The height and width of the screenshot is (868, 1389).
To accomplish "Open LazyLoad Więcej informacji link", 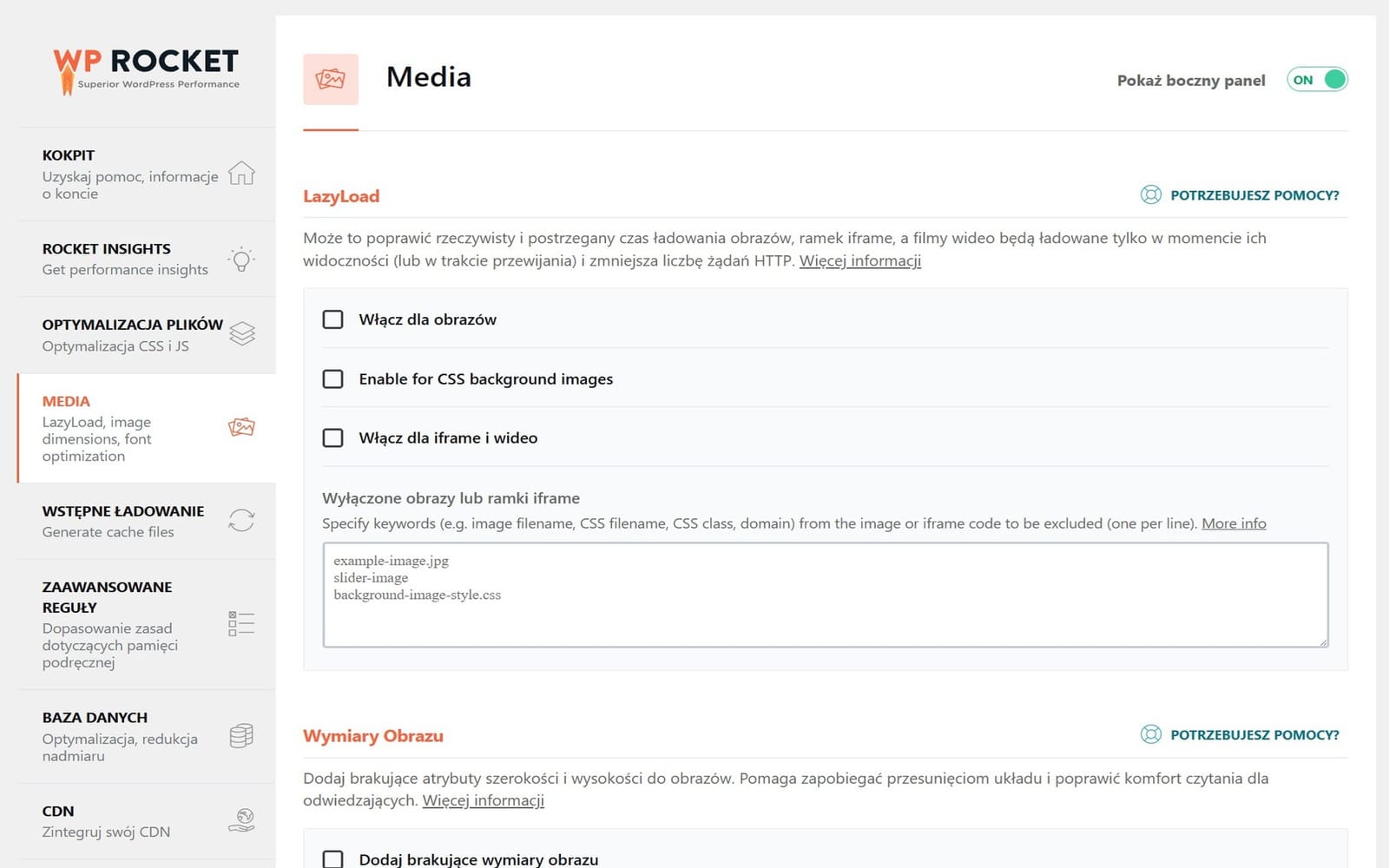I will 860,260.
